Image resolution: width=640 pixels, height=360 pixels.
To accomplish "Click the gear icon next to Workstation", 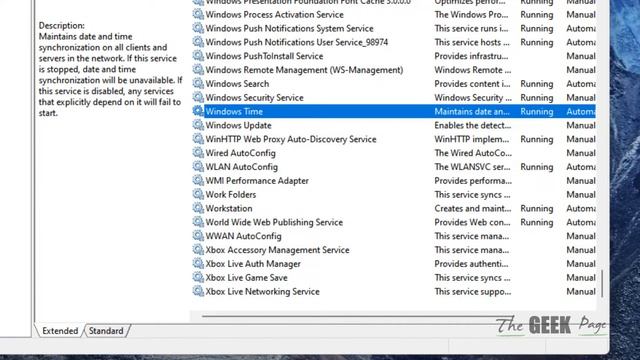I will pyautogui.click(x=198, y=209).
